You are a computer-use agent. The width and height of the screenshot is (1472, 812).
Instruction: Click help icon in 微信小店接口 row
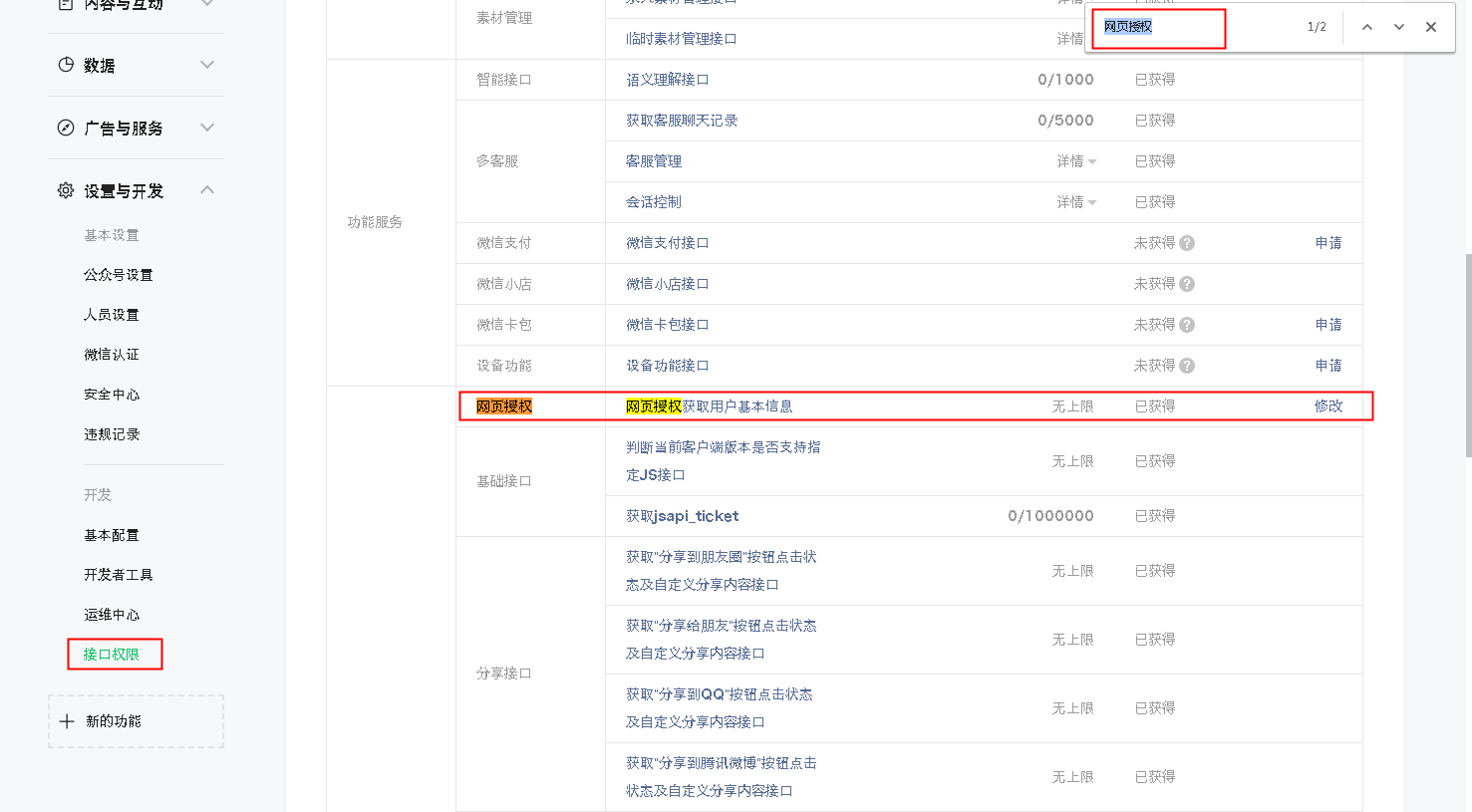[x=1187, y=284]
